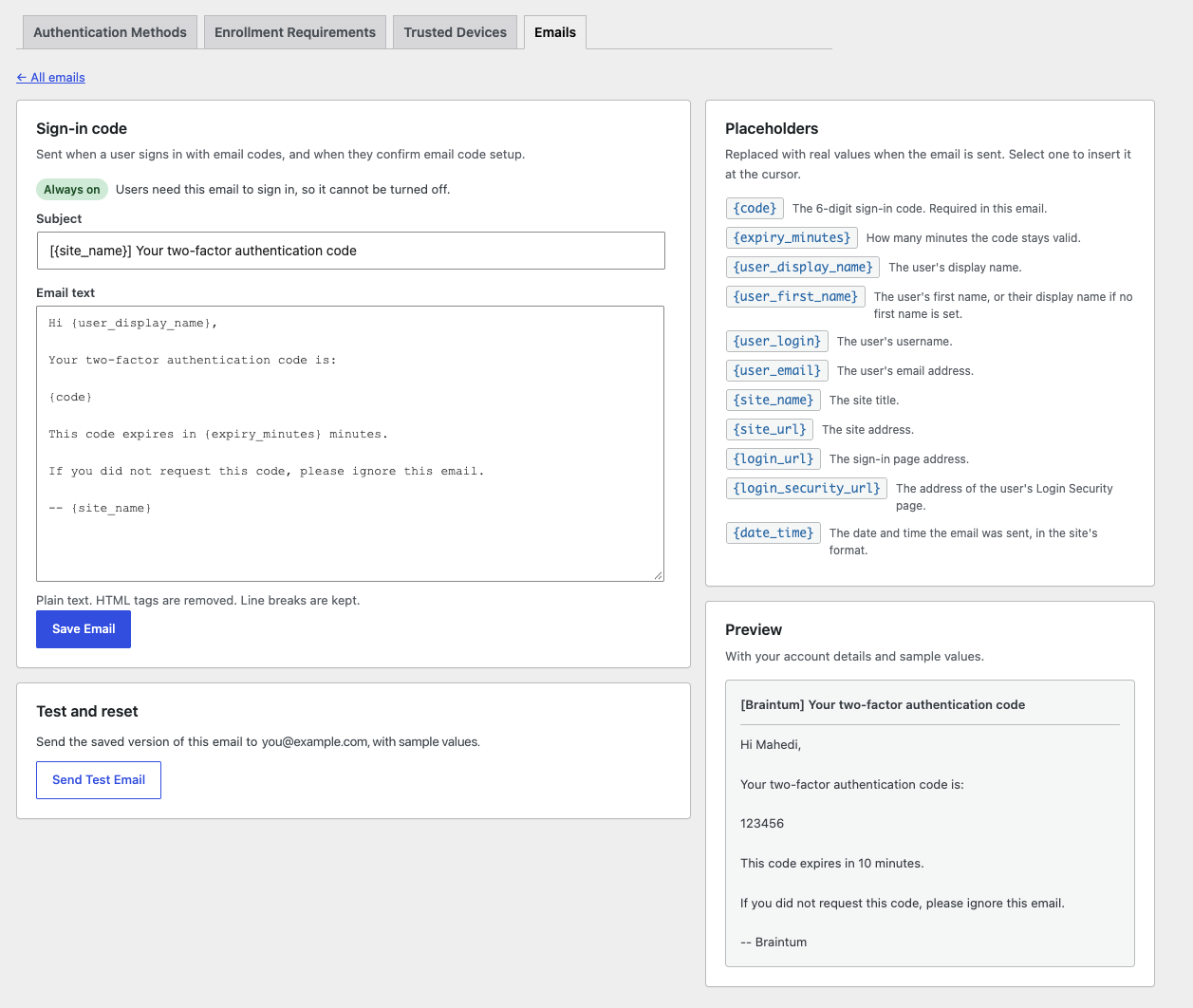Screen dimensions: 1193x1008
Task: Click the '123456' sample code in preview
Action: pyautogui.click(x=762, y=824)
